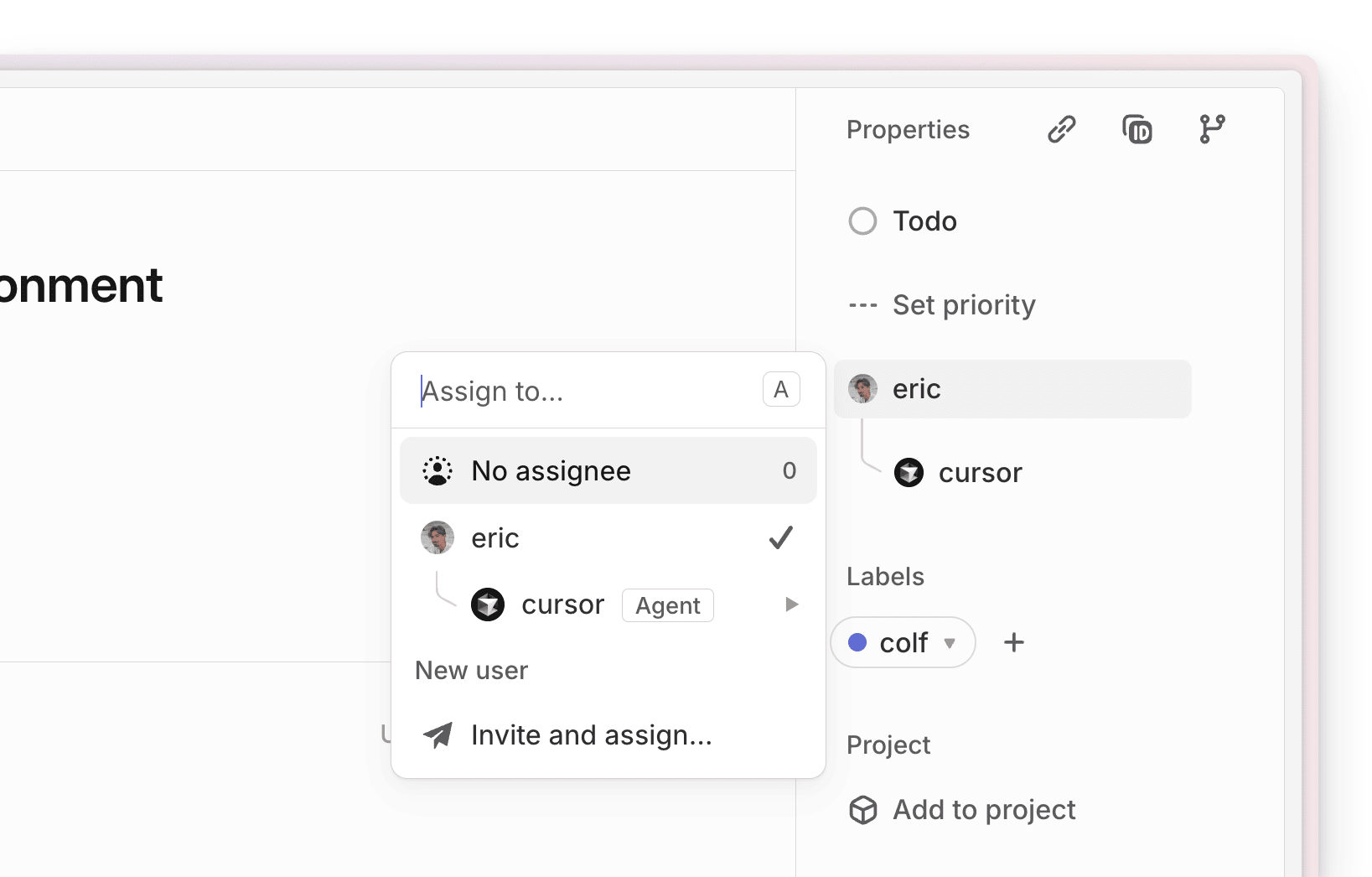The width and height of the screenshot is (1372, 877).
Task: Click the cursor agent icon under eric
Action: (x=909, y=472)
